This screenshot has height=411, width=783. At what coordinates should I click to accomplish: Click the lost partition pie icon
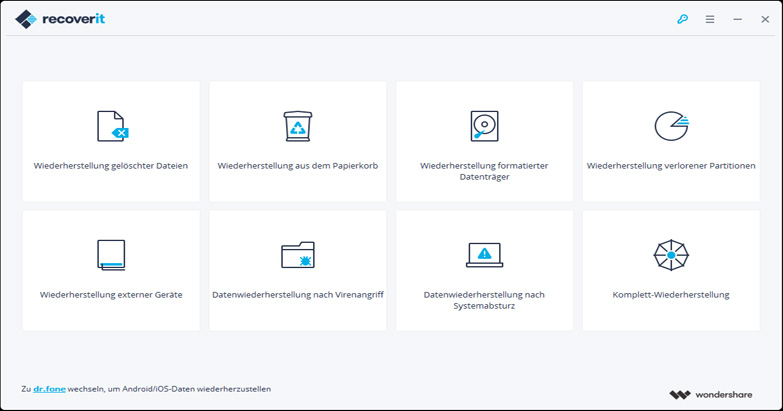(x=671, y=126)
